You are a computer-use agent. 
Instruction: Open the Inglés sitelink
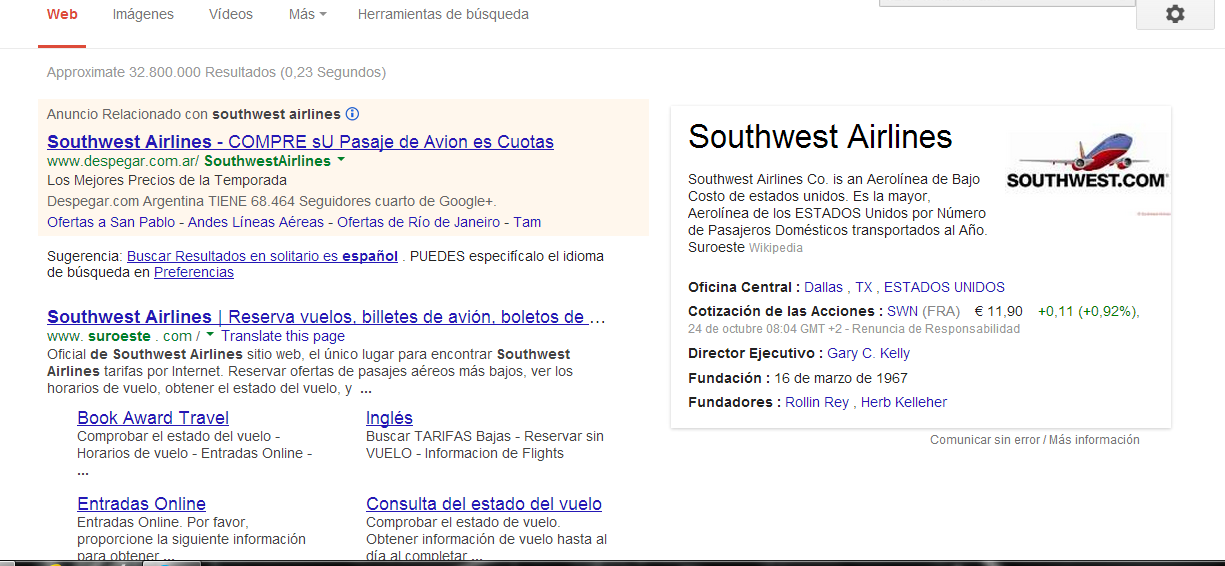pos(389,418)
